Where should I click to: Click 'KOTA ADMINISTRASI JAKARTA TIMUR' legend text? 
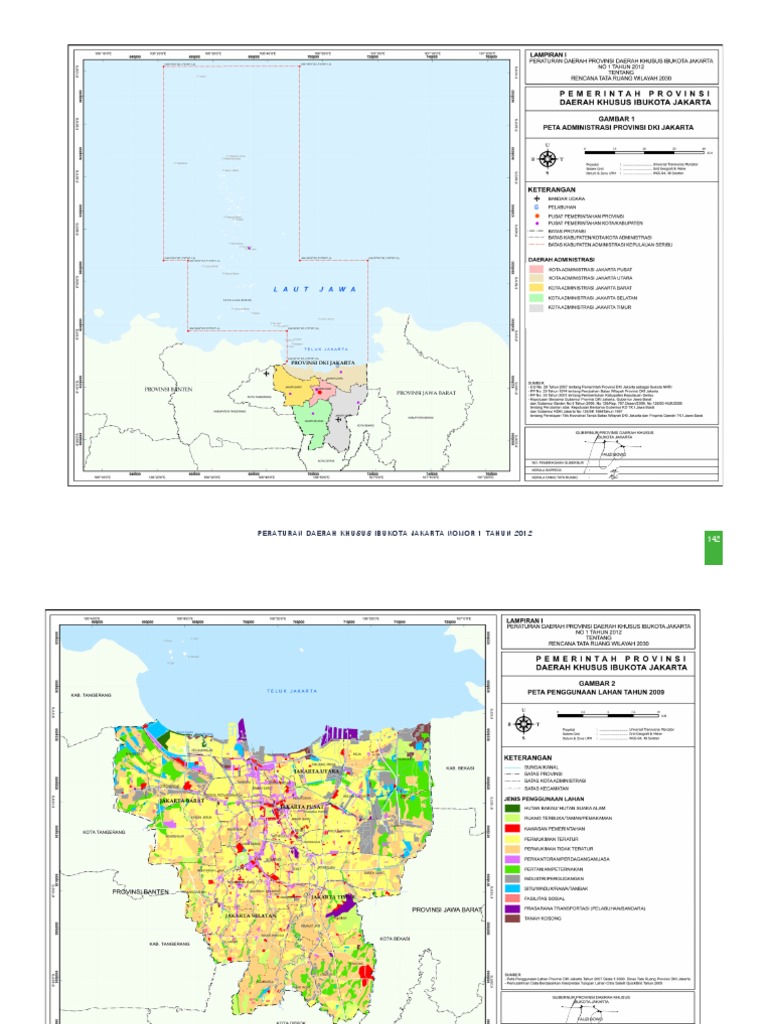(589, 307)
